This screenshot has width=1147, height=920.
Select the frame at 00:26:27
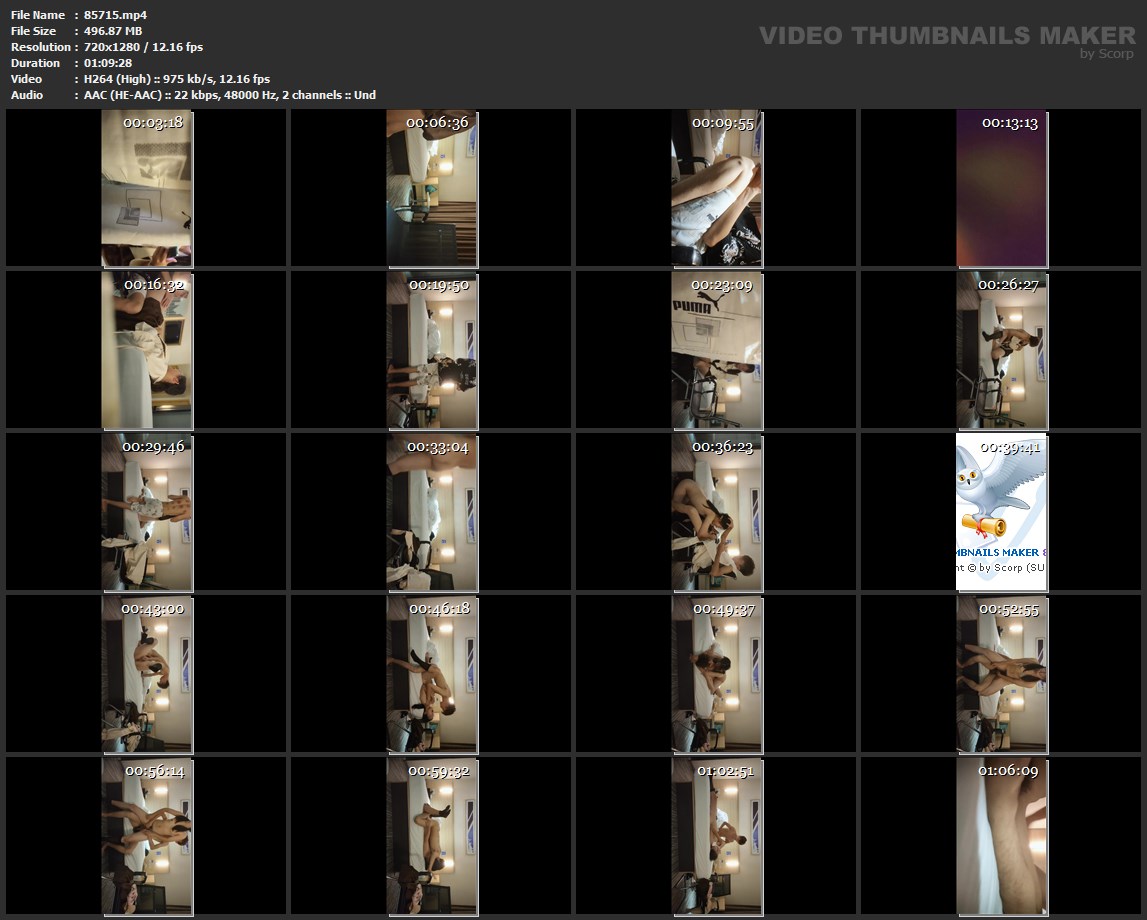(1001, 350)
